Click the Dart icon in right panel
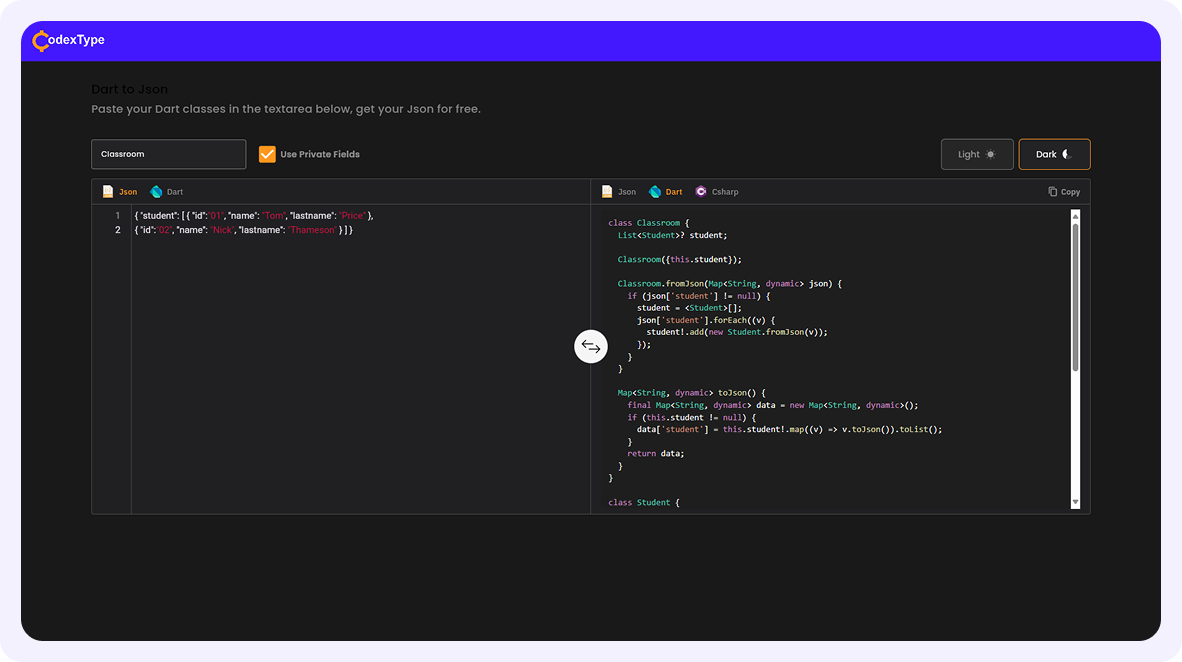The width and height of the screenshot is (1182, 662). click(655, 192)
